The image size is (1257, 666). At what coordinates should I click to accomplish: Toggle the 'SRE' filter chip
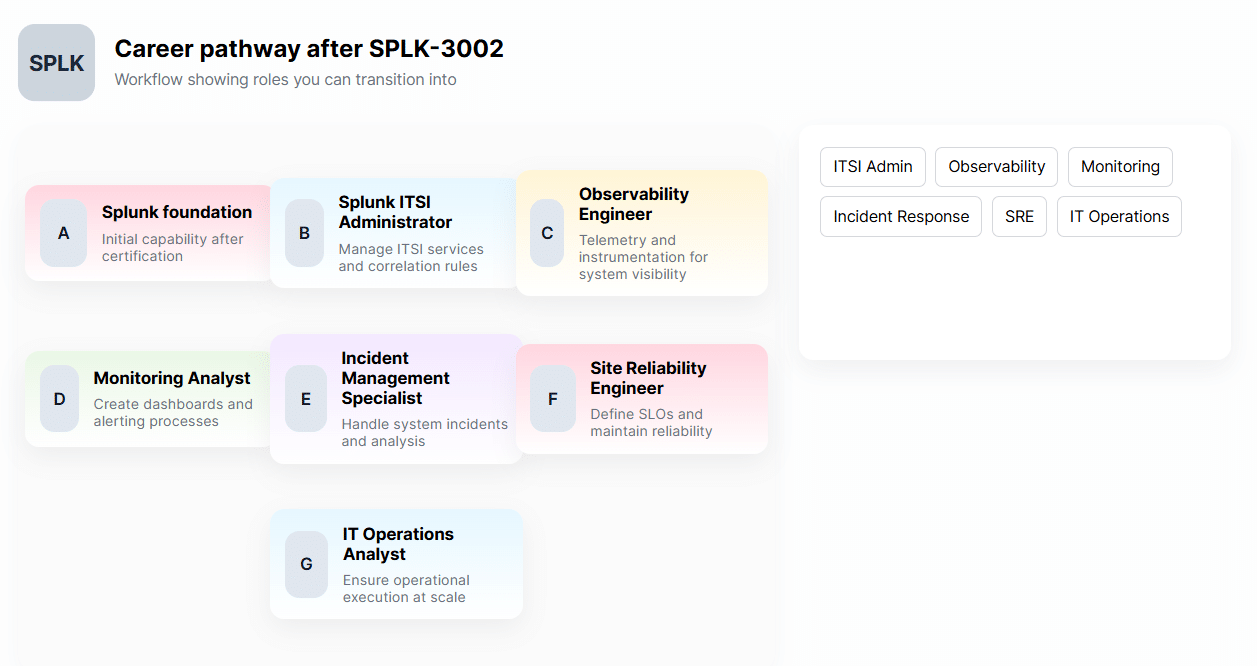tap(1019, 216)
